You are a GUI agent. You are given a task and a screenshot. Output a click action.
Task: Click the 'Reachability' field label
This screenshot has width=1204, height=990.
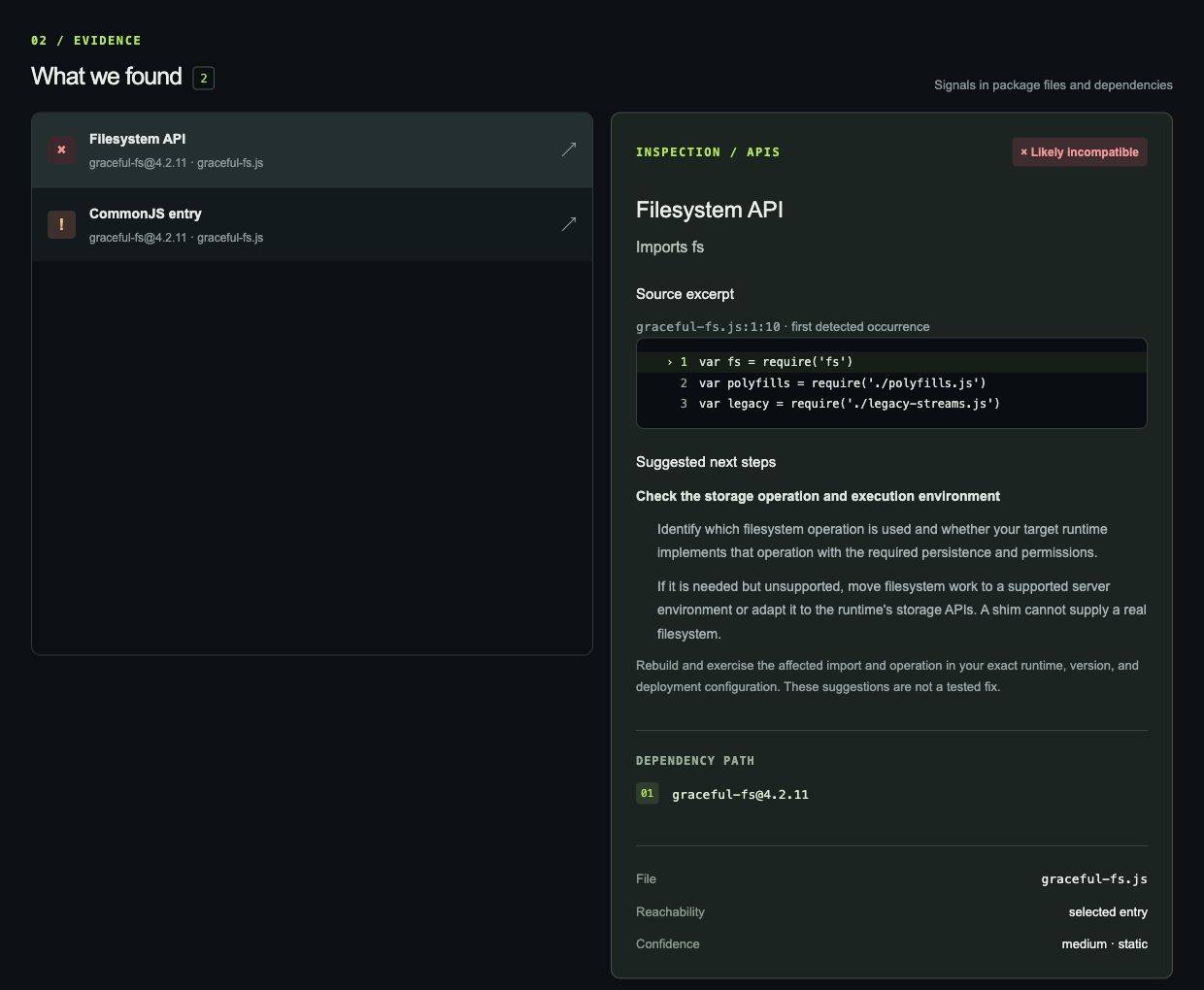[x=670, y=912]
